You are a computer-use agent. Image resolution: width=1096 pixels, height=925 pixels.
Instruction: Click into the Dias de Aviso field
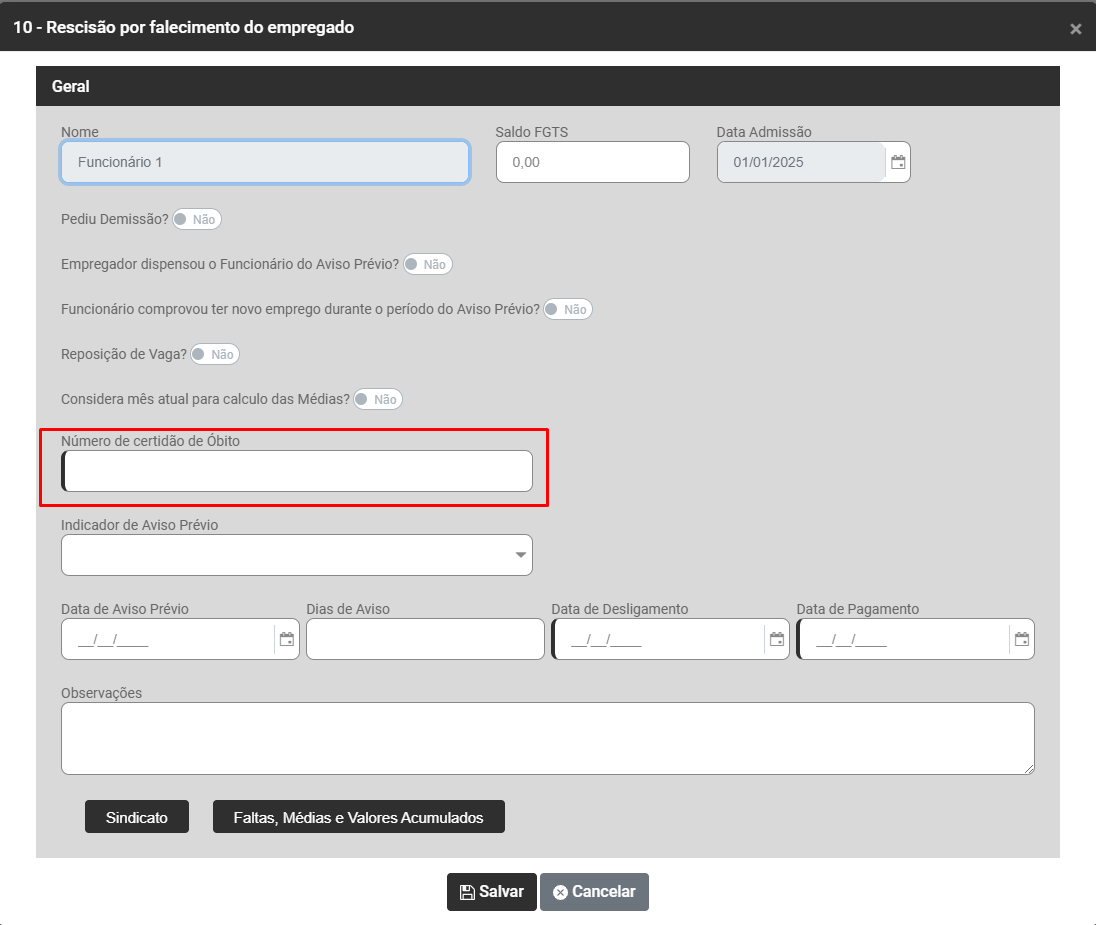click(x=425, y=639)
